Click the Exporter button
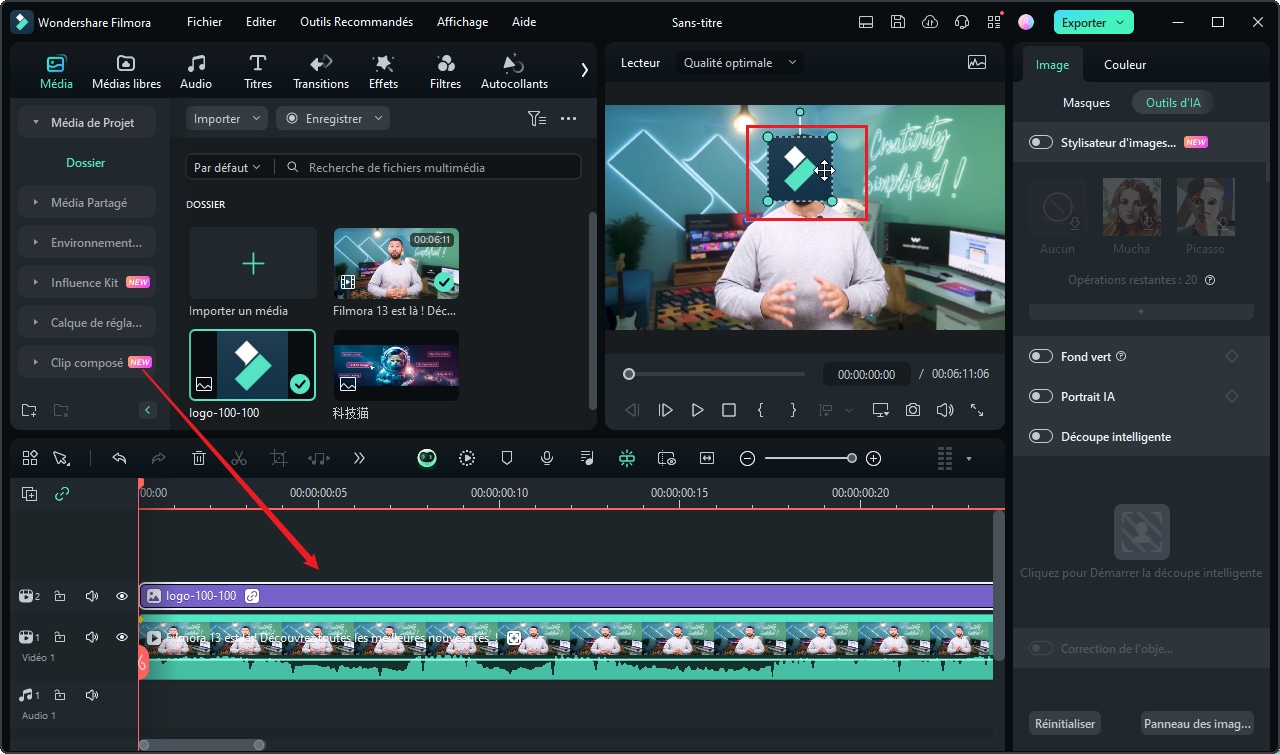The image size is (1280, 754). coord(1093,22)
